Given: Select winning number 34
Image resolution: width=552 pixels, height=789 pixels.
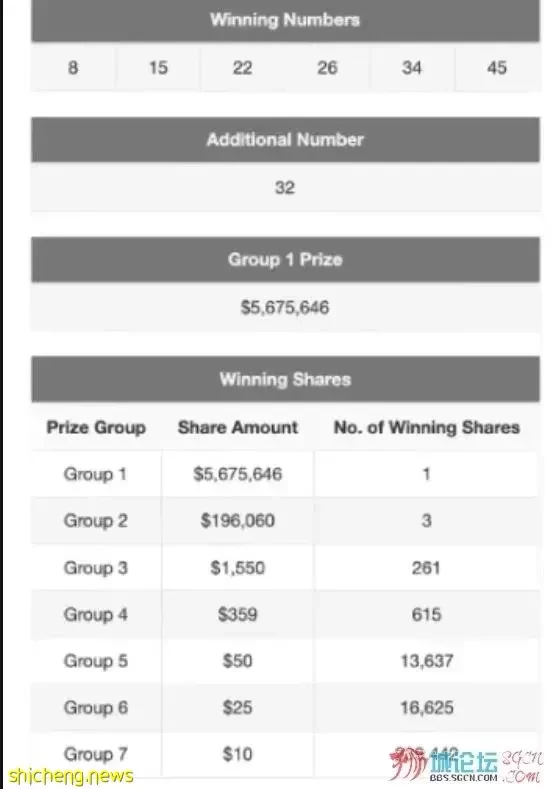Looking at the screenshot, I should pos(412,67).
